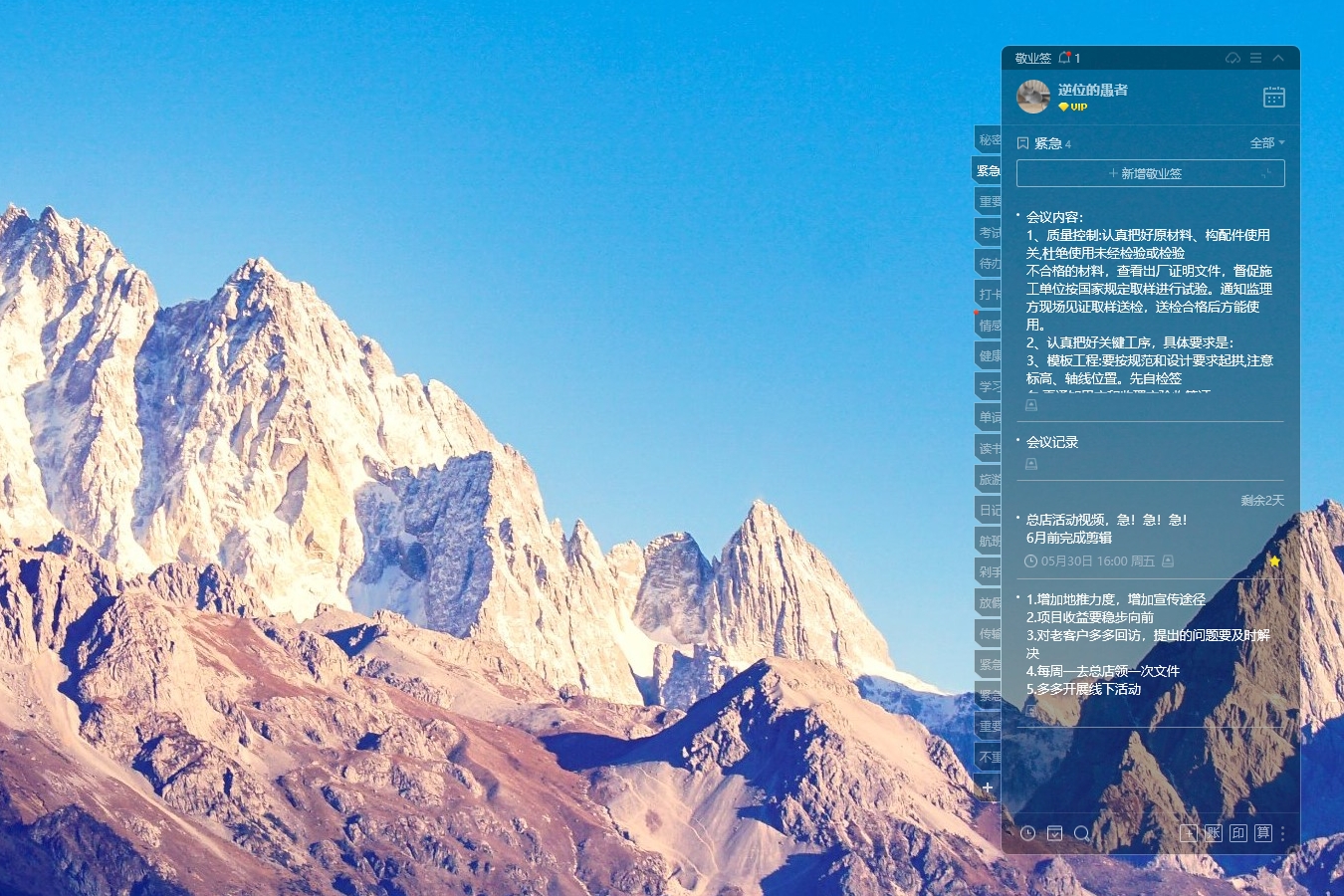This screenshot has height=896, width=1344.
Task: Switch to the 传输 category tab
Action: [988, 634]
